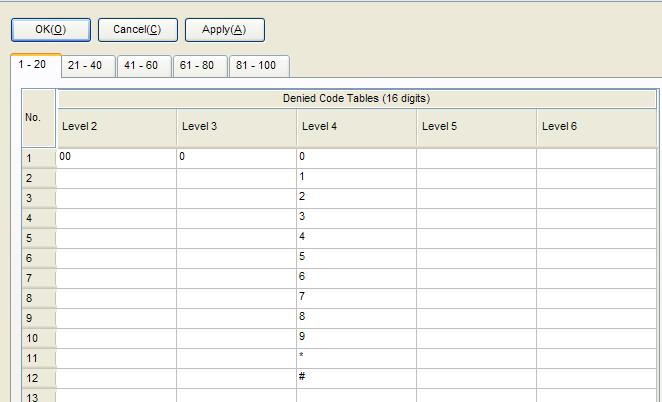Select the Level 4 cell in row 1
This screenshot has height=402, width=662.
click(x=356, y=158)
